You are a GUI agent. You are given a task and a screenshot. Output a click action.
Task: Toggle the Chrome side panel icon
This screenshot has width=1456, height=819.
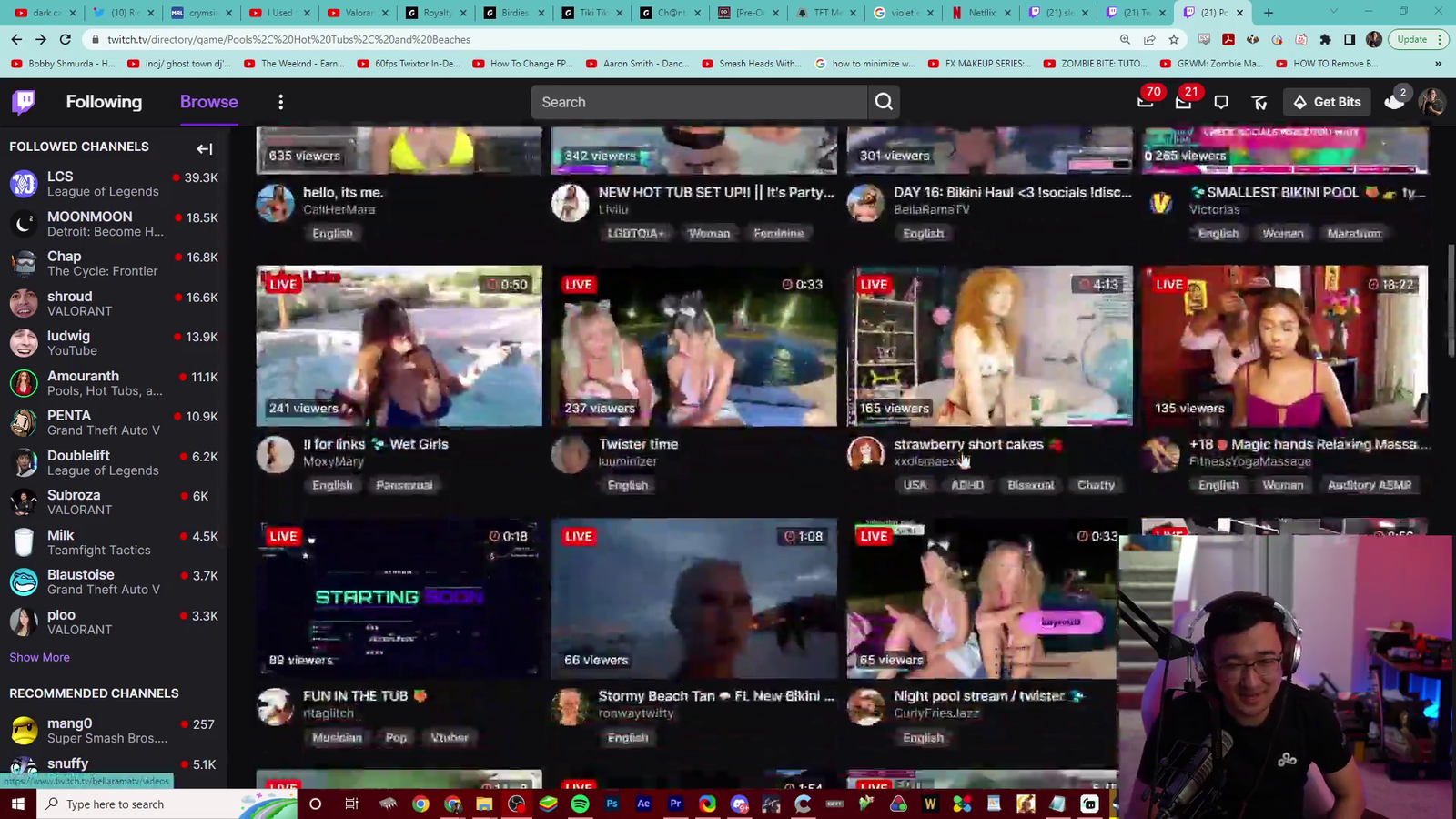click(x=1350, y=39)
